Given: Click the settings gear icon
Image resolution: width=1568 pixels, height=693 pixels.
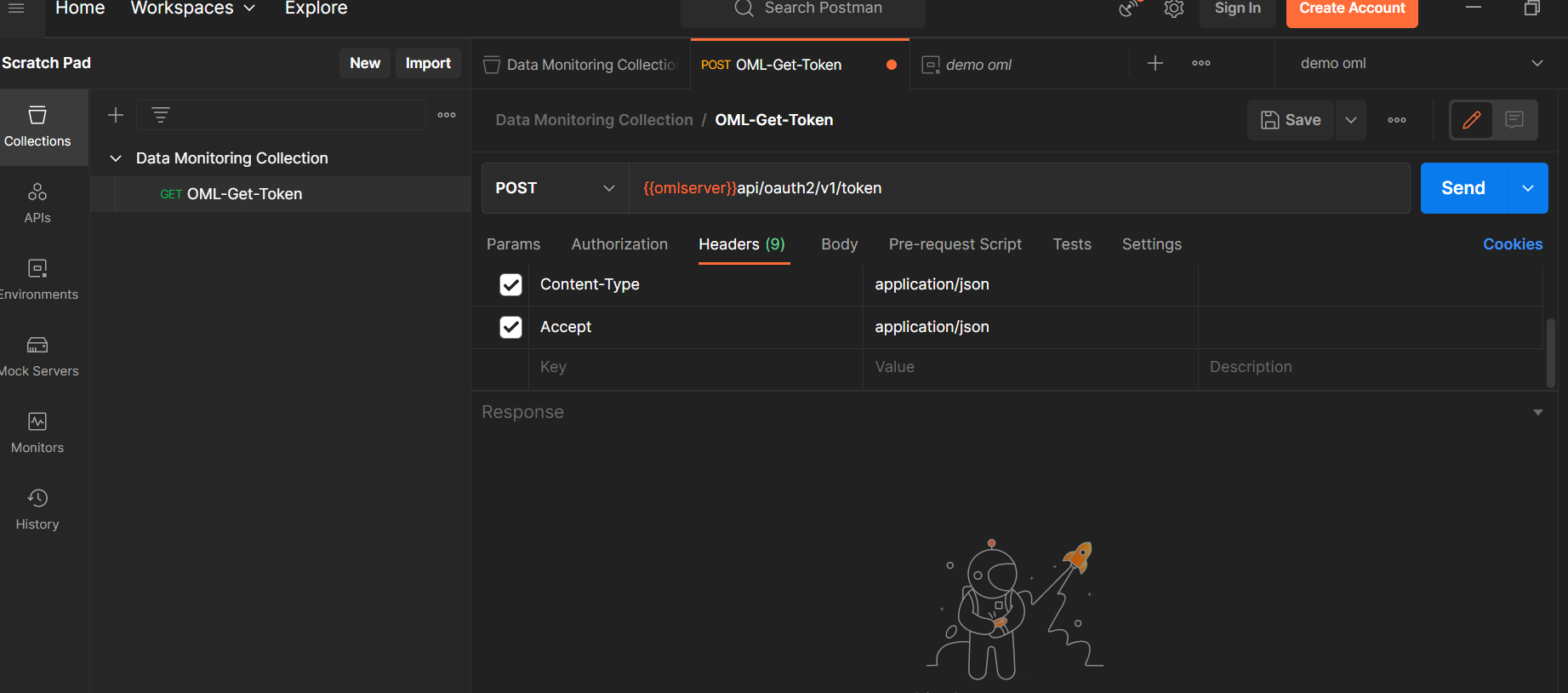Looking at the screenshot, I should [x=1174, y=9].
